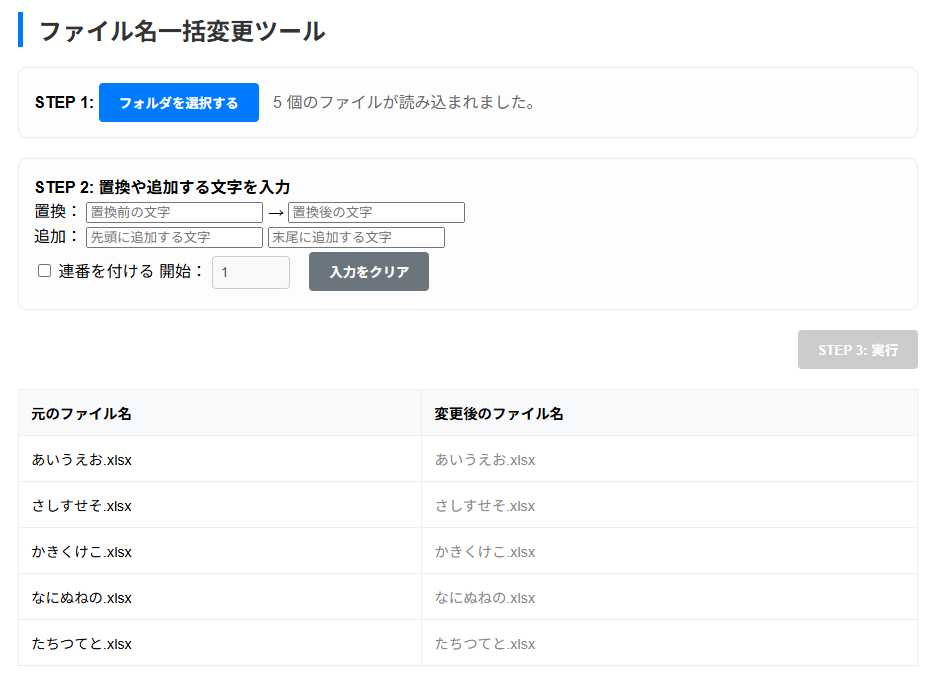Click the STEP 2 heading text
The height and width of the screenshot is (680, 936).
[162, 187]
